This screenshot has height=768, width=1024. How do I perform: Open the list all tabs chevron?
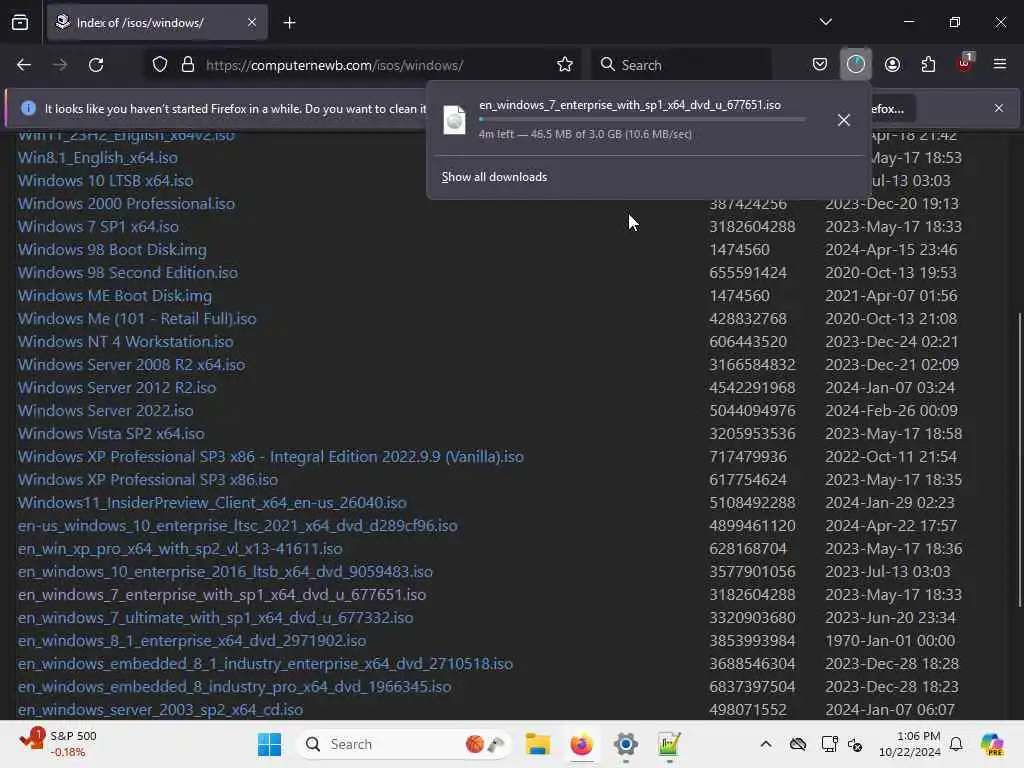pos(825,22)
